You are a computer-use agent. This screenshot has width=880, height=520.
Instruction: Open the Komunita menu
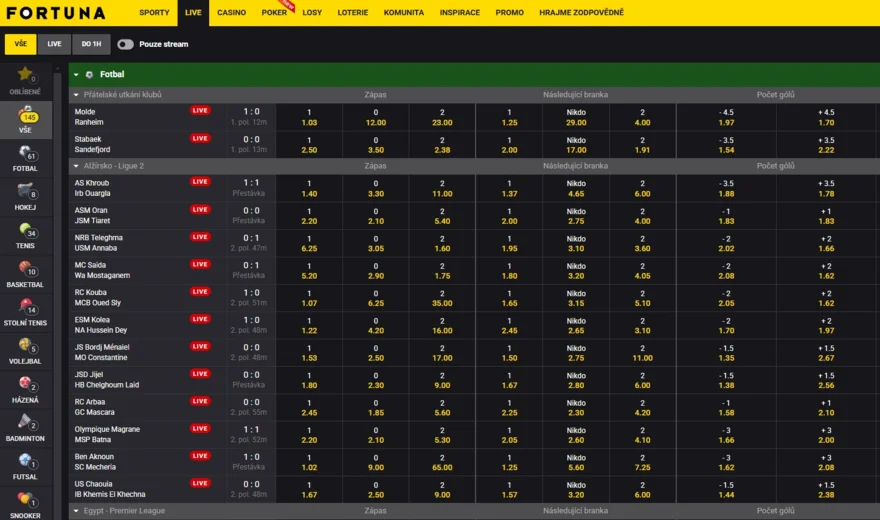tap(404, 12)
